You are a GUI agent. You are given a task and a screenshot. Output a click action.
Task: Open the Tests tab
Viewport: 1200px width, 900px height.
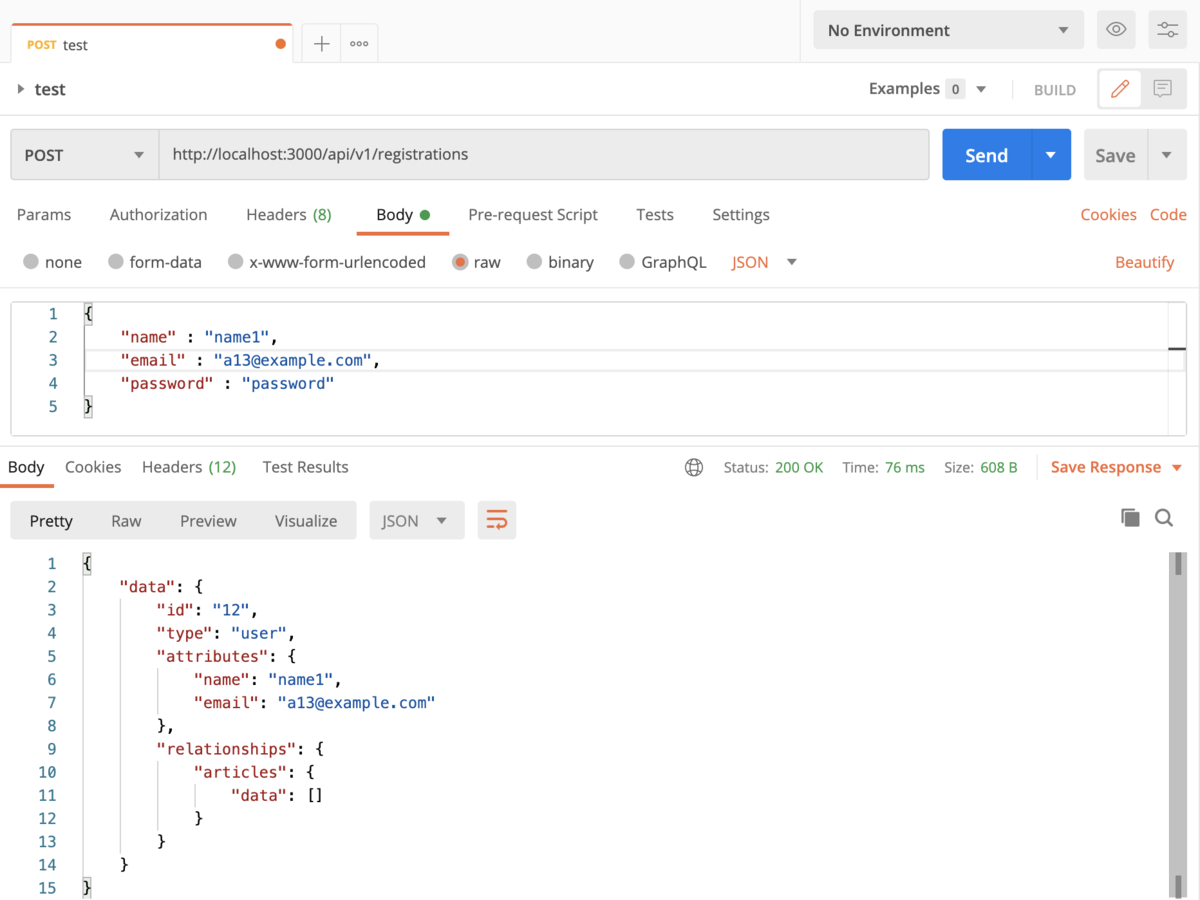pos(654,215)
